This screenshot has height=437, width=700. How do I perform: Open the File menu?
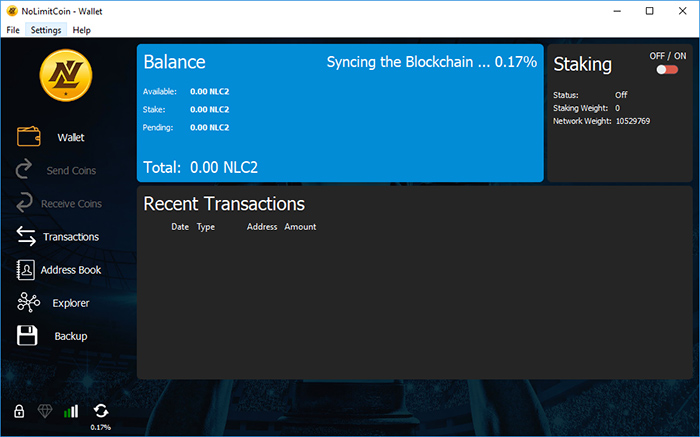tap(13, 30)
